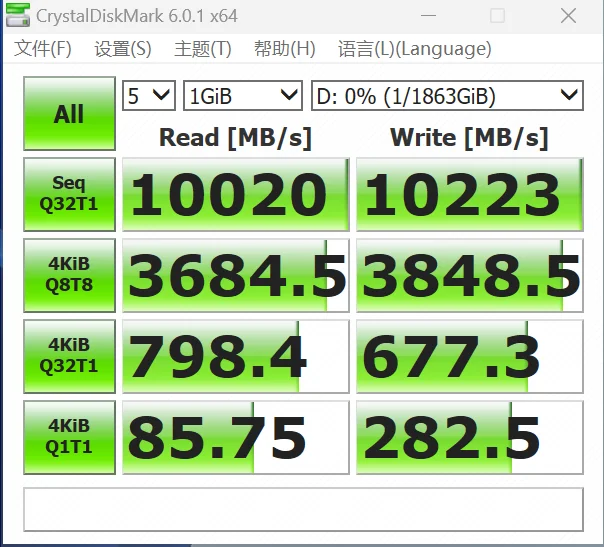Viewport: 604px width, 547px height.
Task: Select the 4KiB Q8T8 read value 3684.5
Action: pyautogui.click(x=235, y=275)
